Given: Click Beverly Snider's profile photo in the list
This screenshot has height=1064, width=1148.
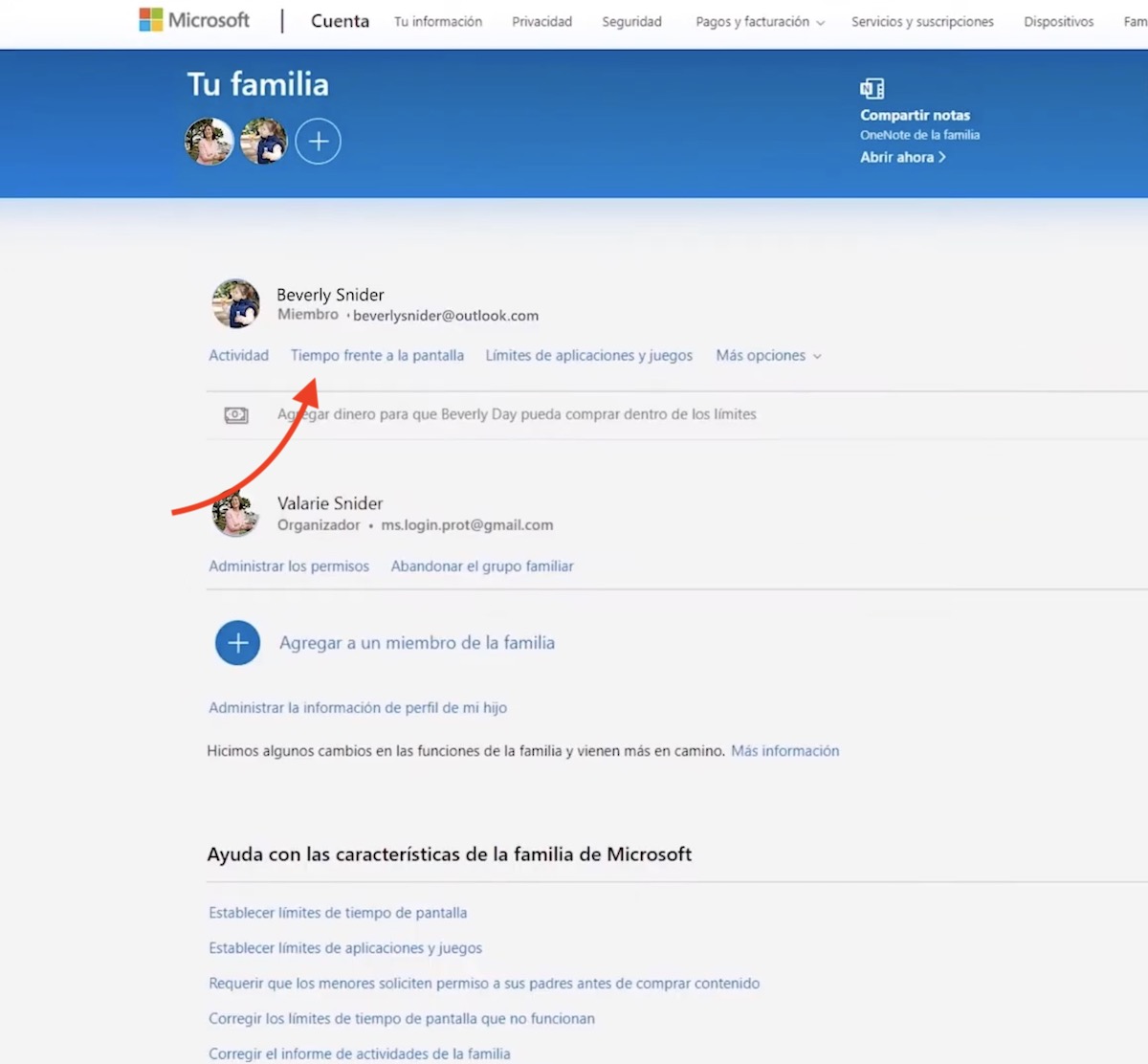Looking at the screenshot, I should 235,303.
